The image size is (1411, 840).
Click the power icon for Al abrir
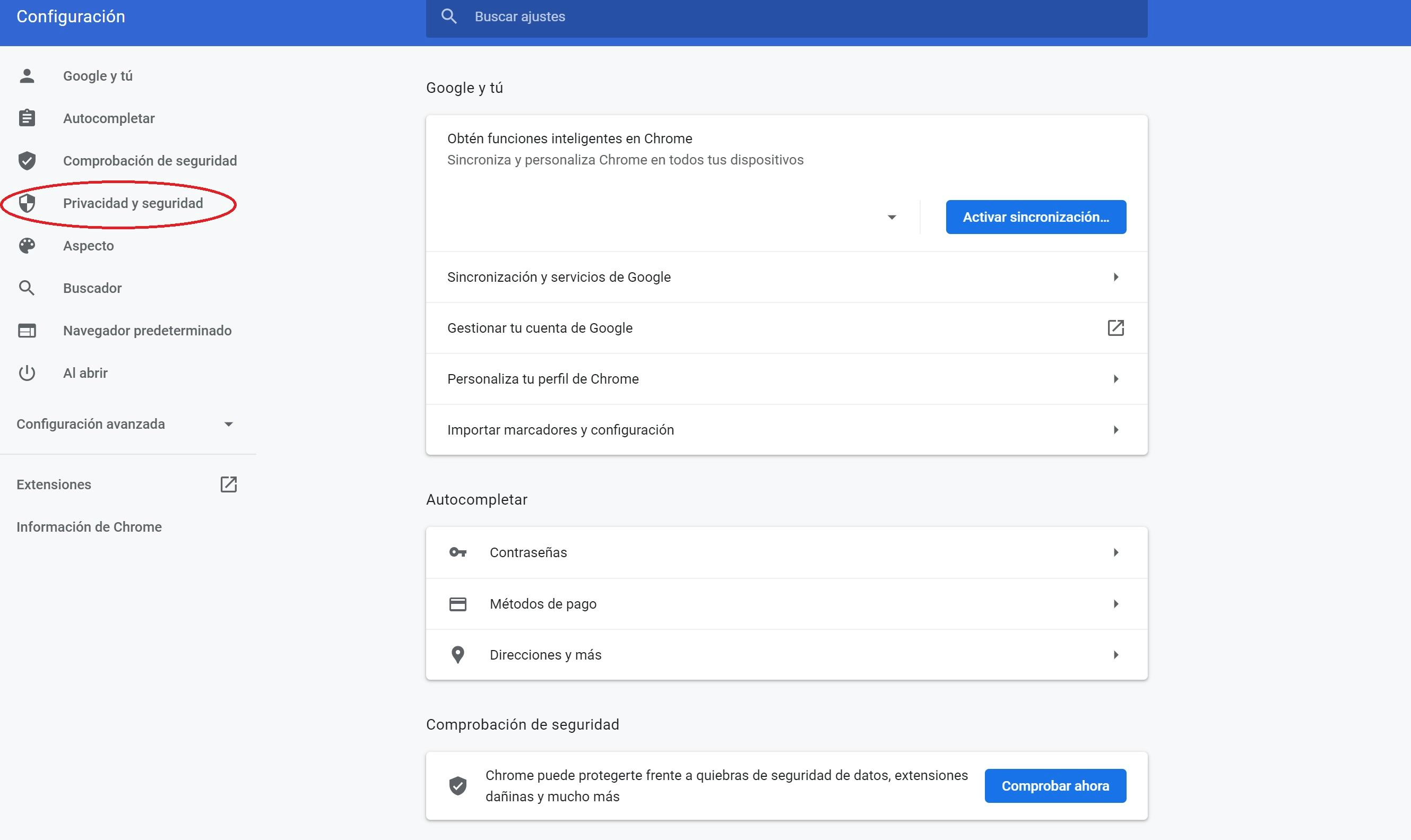[x=27, y=373]
